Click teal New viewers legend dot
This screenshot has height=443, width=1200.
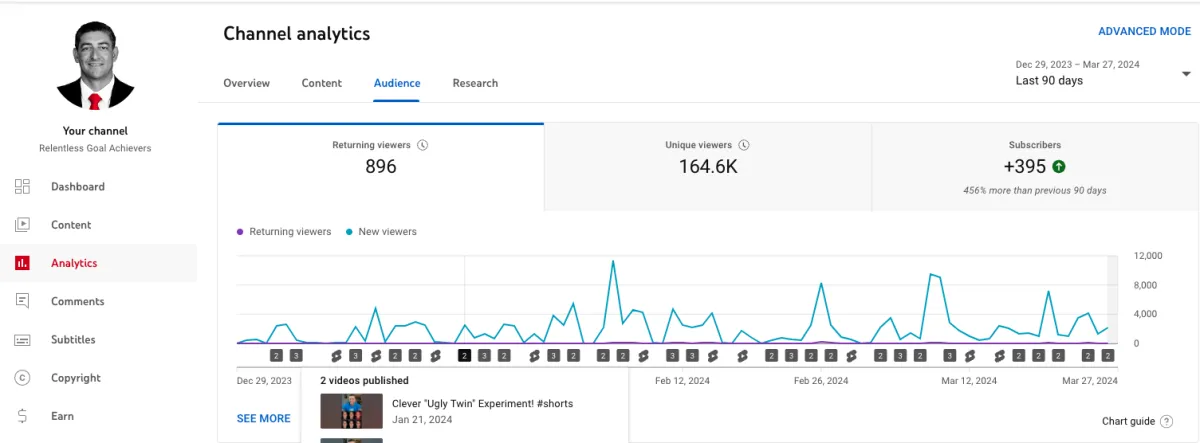pyautogui.click(x=349, y=232)
